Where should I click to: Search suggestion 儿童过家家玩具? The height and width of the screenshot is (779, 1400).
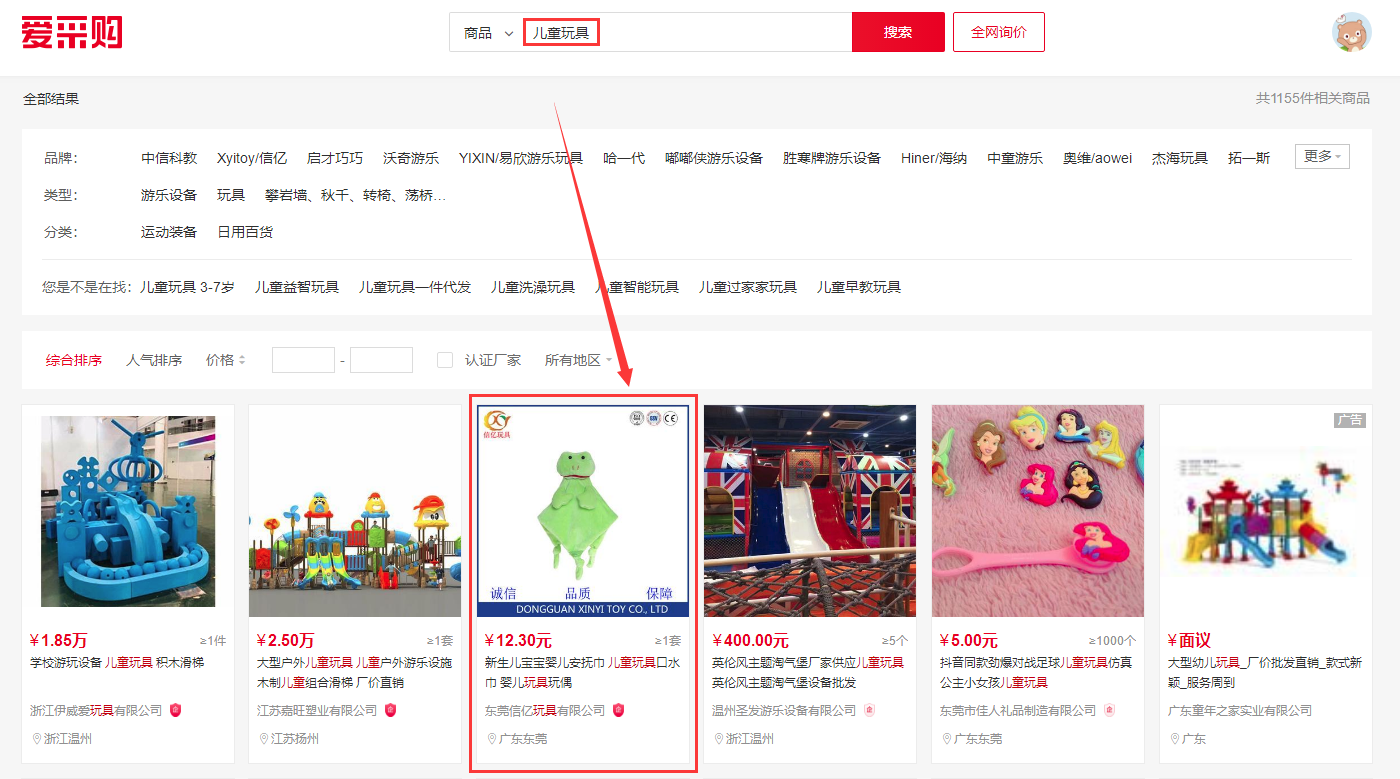(748, 287)
